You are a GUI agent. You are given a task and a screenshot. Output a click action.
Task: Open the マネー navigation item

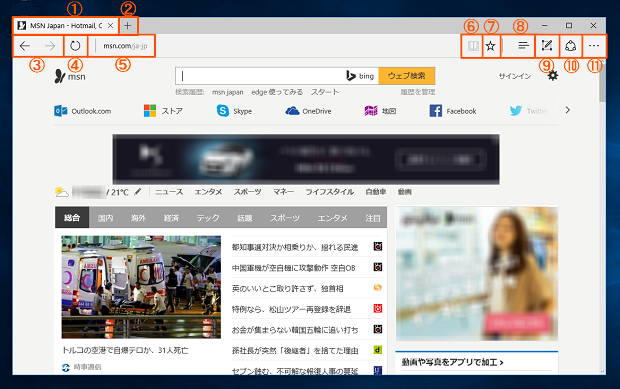(283, 192)
